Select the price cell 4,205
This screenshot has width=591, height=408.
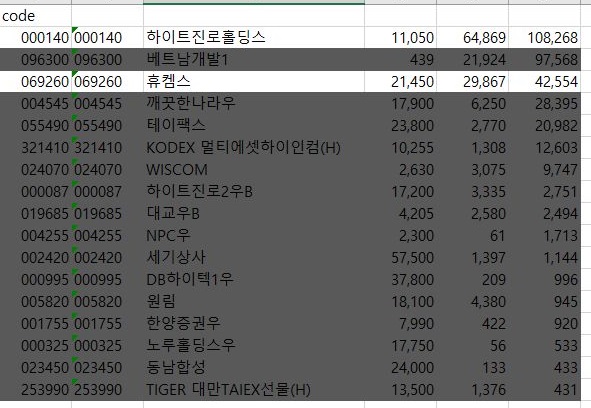click(401, 213)
